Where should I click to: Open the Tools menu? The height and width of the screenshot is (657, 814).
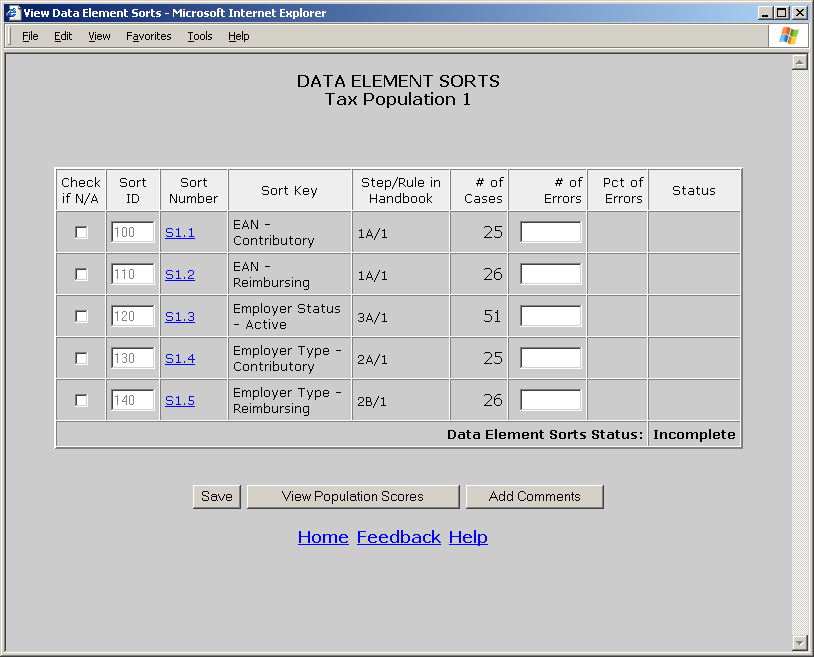[x=200, y=36]
